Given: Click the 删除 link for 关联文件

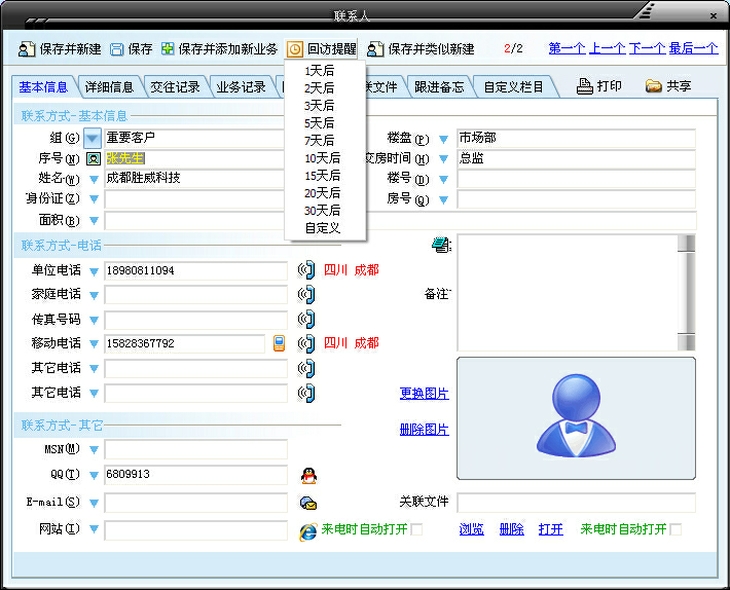Looking at the screenshot, I should click(511, 529).
